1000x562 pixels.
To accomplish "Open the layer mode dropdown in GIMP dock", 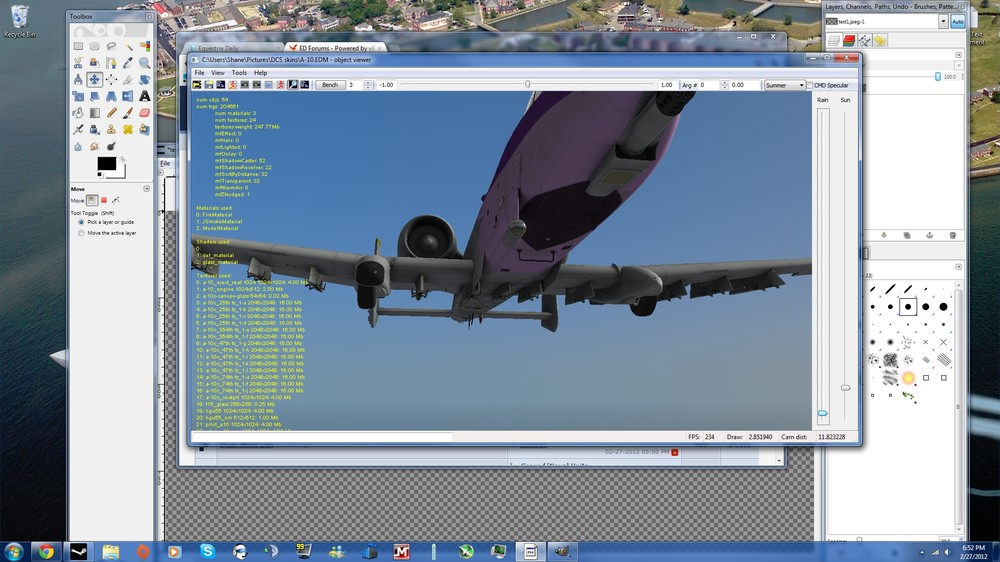I will click(959, 66).
